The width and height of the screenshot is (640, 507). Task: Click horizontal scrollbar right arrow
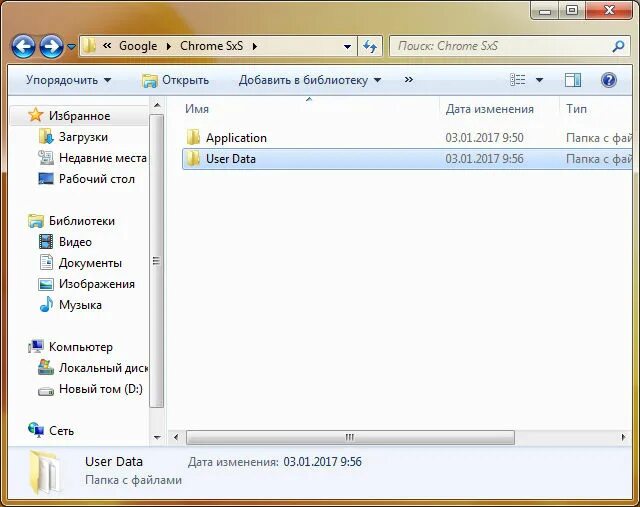623,438
